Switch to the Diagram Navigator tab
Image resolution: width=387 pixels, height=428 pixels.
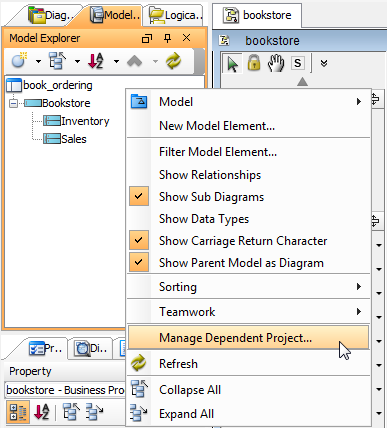pyautogui.click(x=51, y=15)
